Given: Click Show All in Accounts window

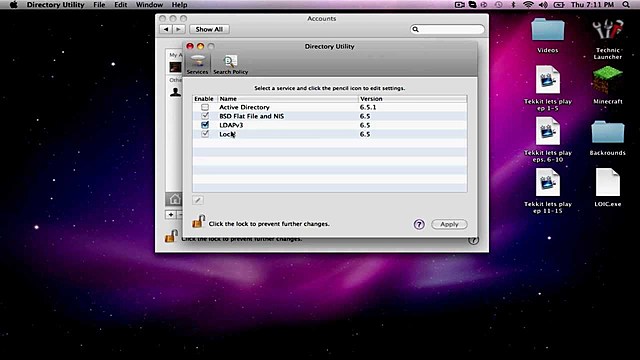Looking at the screenshot, I should (209, 29).
